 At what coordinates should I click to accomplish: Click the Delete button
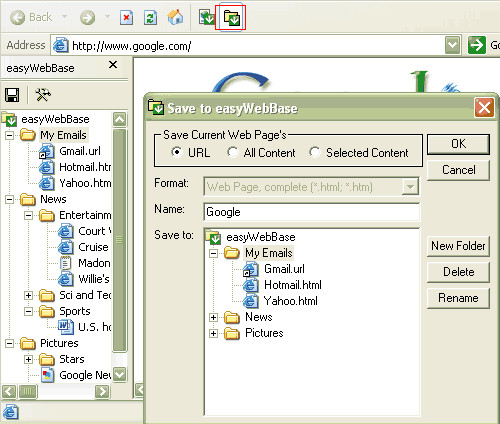coord(458,272)
